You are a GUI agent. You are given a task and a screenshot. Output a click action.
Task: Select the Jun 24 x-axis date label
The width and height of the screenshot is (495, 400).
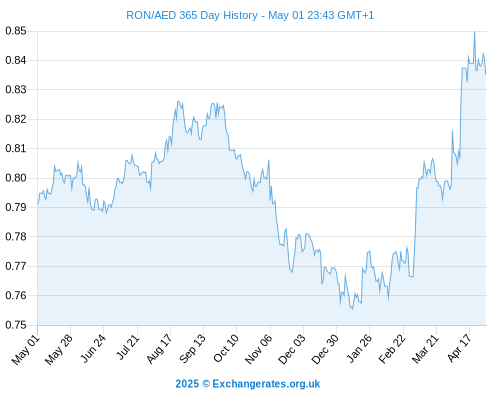click(x=93, y=349)
